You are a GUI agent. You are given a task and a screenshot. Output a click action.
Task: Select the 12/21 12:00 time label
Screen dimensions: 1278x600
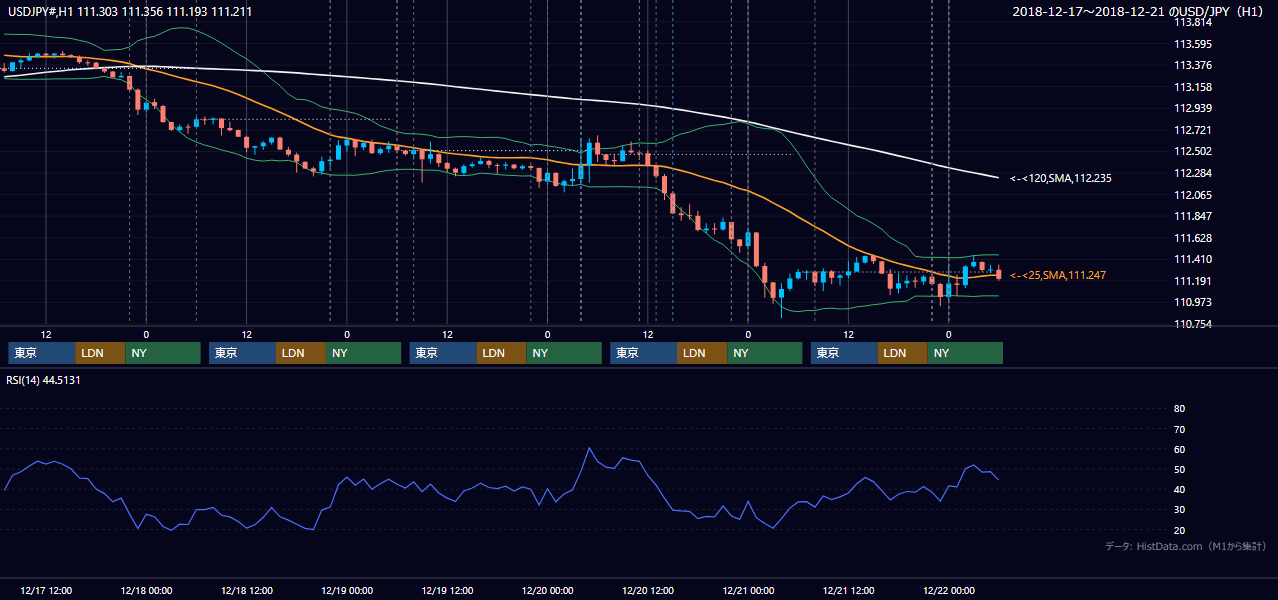(849, 590)
